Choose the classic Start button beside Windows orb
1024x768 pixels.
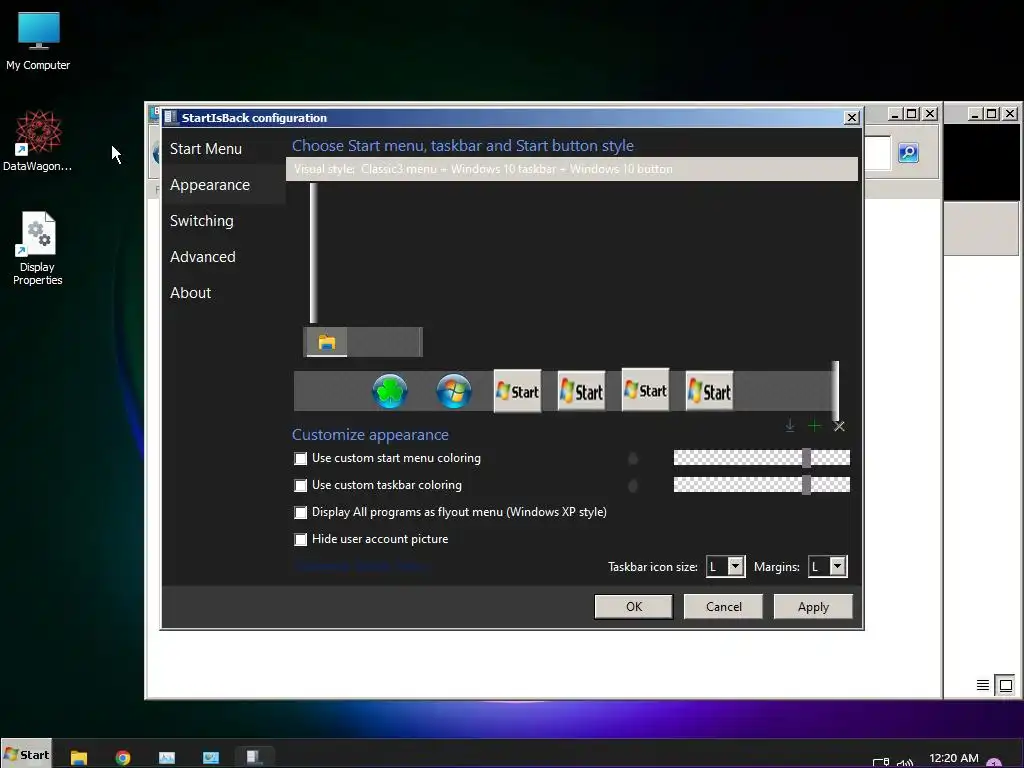tap(517, 391)
